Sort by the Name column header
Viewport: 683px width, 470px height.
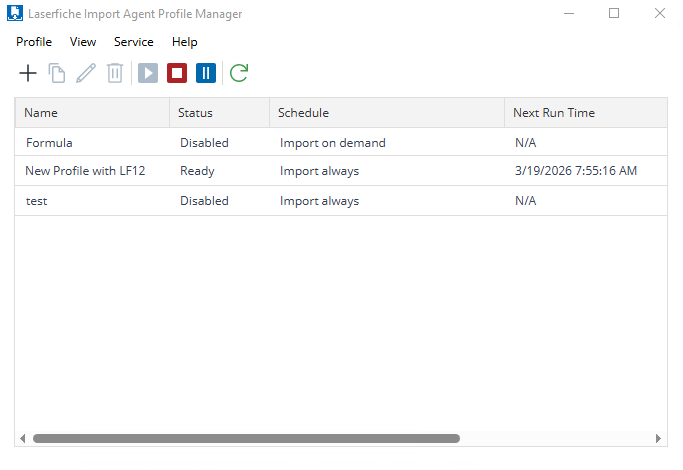click(92, 113)
